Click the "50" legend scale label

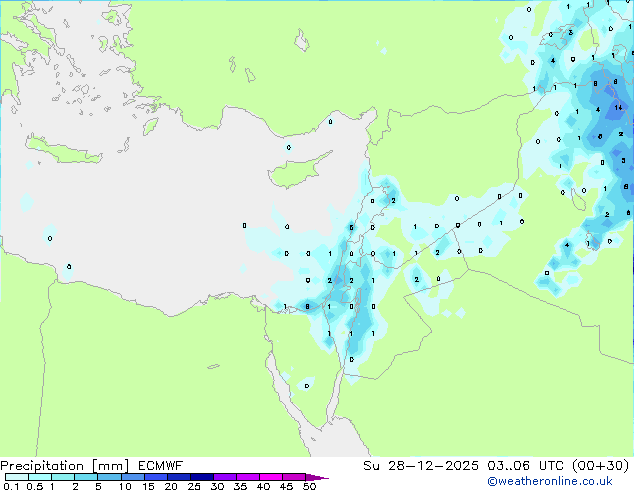coord(309,486)
